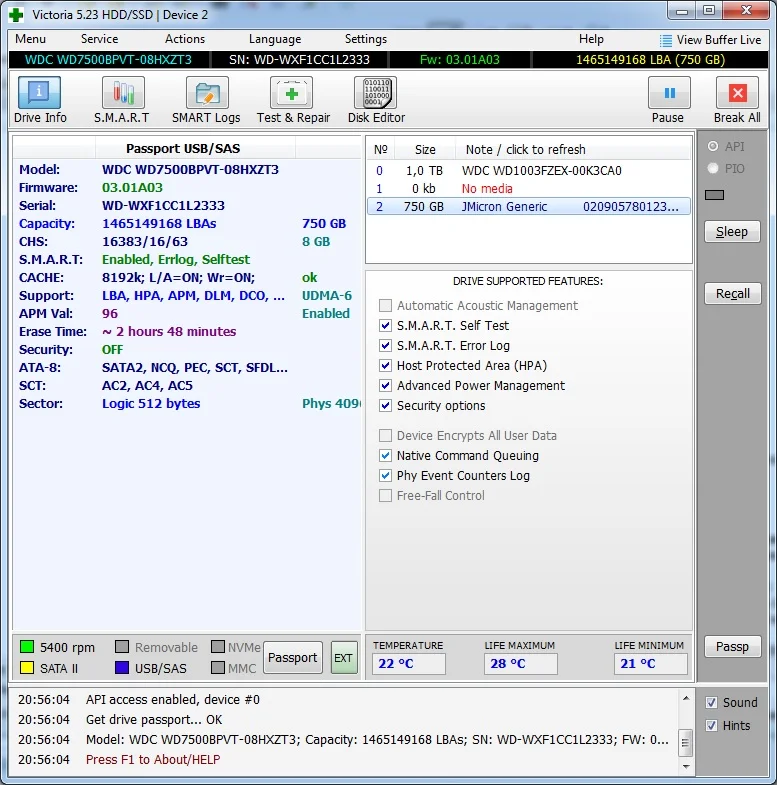Click the log scrollbar down arrow

point(686,767)
